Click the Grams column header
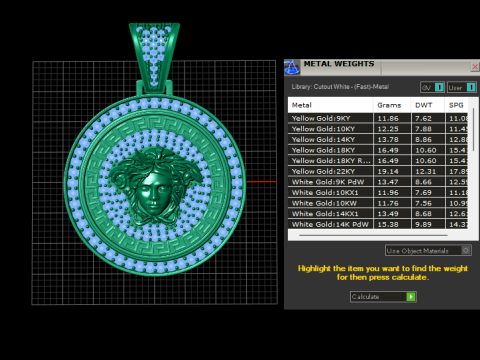This screenshot has height=360, width=480. [x=392, y=105]
